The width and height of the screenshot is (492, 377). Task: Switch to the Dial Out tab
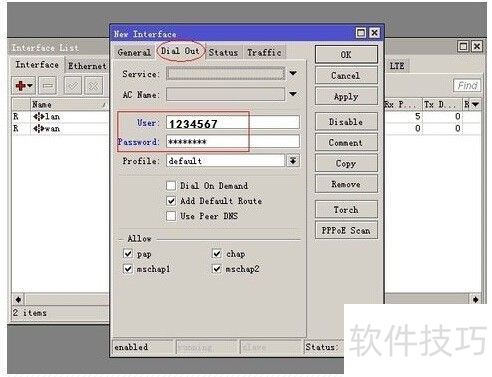click(x=180, y=51)
